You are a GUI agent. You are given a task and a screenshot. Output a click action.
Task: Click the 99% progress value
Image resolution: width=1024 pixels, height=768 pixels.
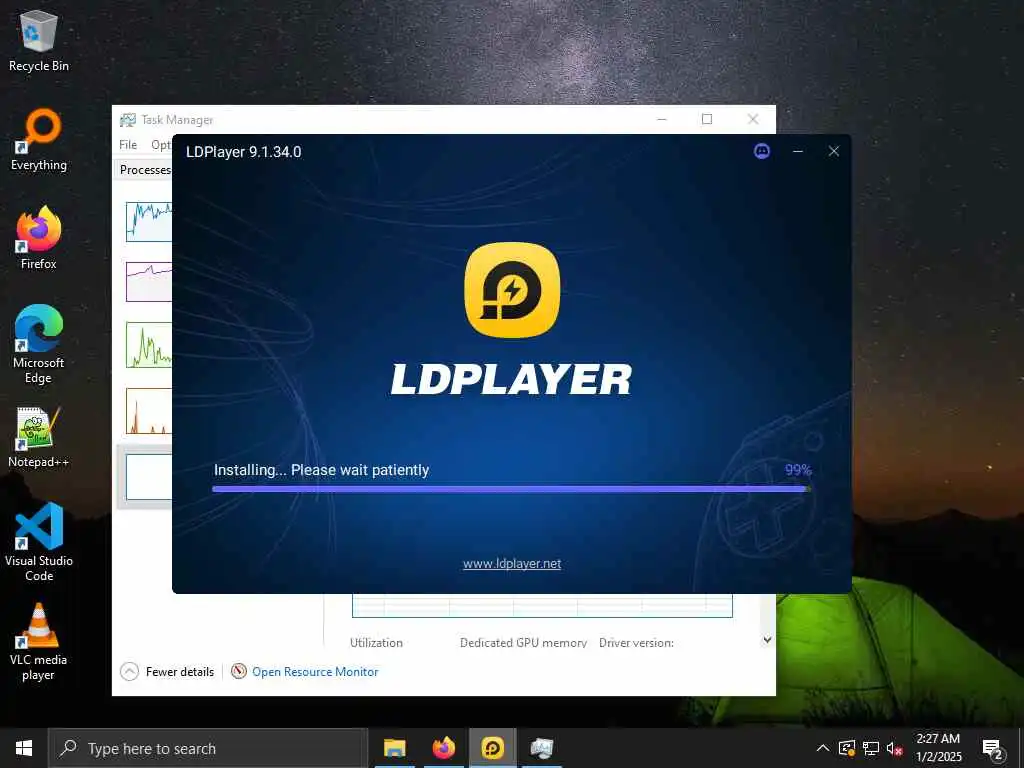(798, 470)
